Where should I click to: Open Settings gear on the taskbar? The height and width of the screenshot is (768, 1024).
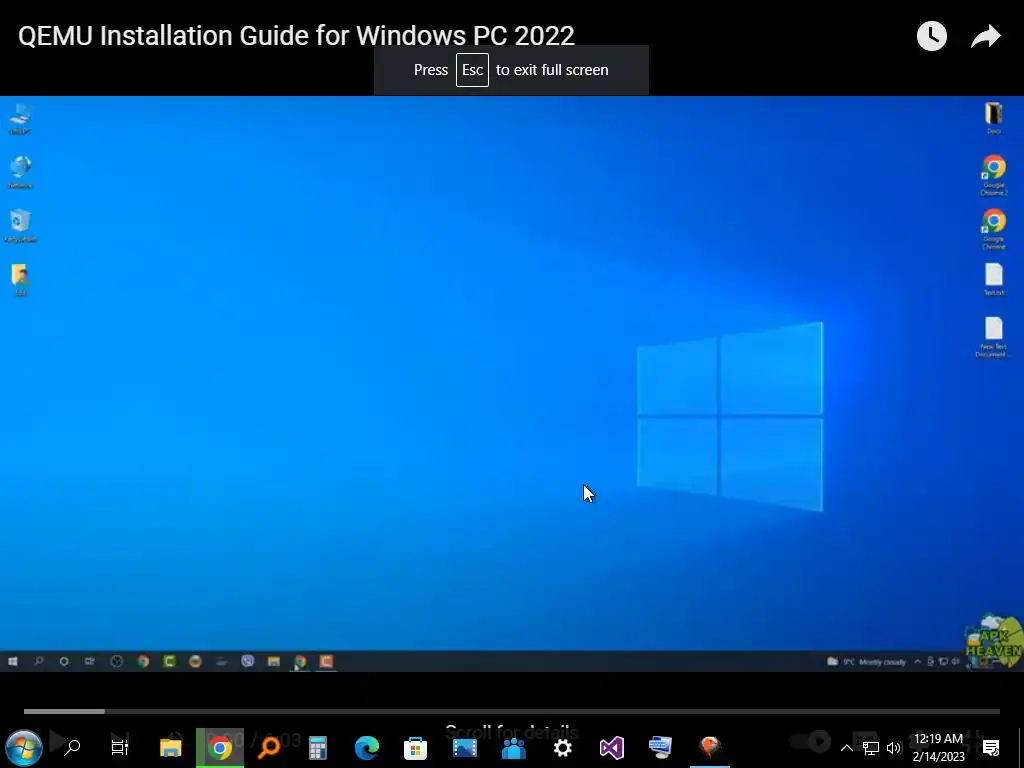pyautogui.click(x=562, y=748)
